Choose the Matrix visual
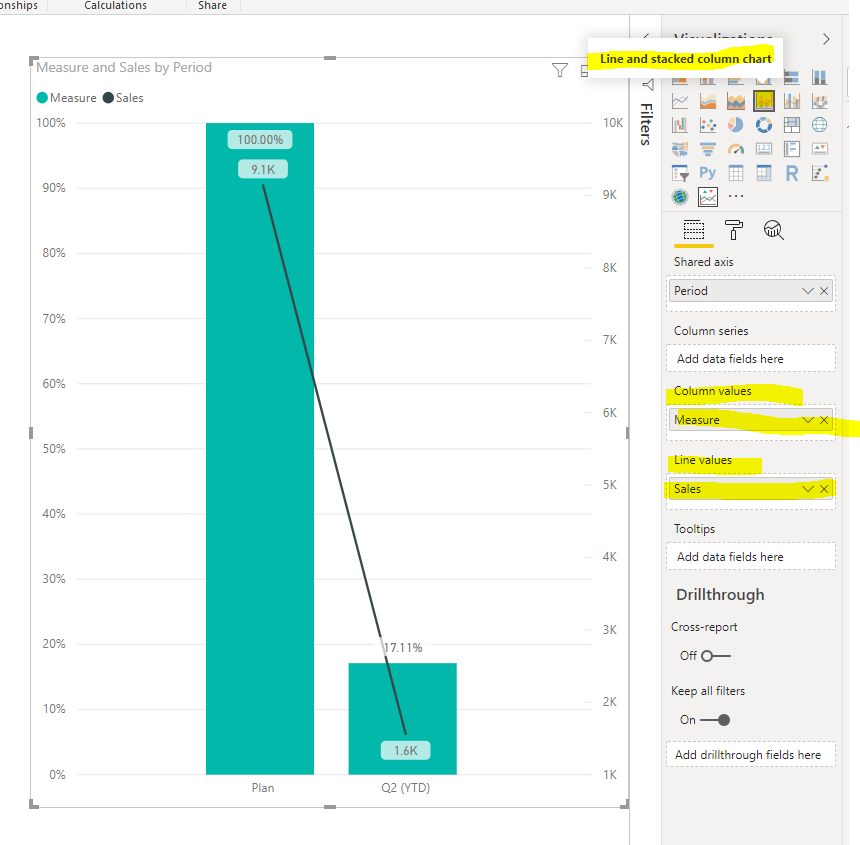Viewport: 860px width, 845px height. pyautogui.click(x=763, y=173)
